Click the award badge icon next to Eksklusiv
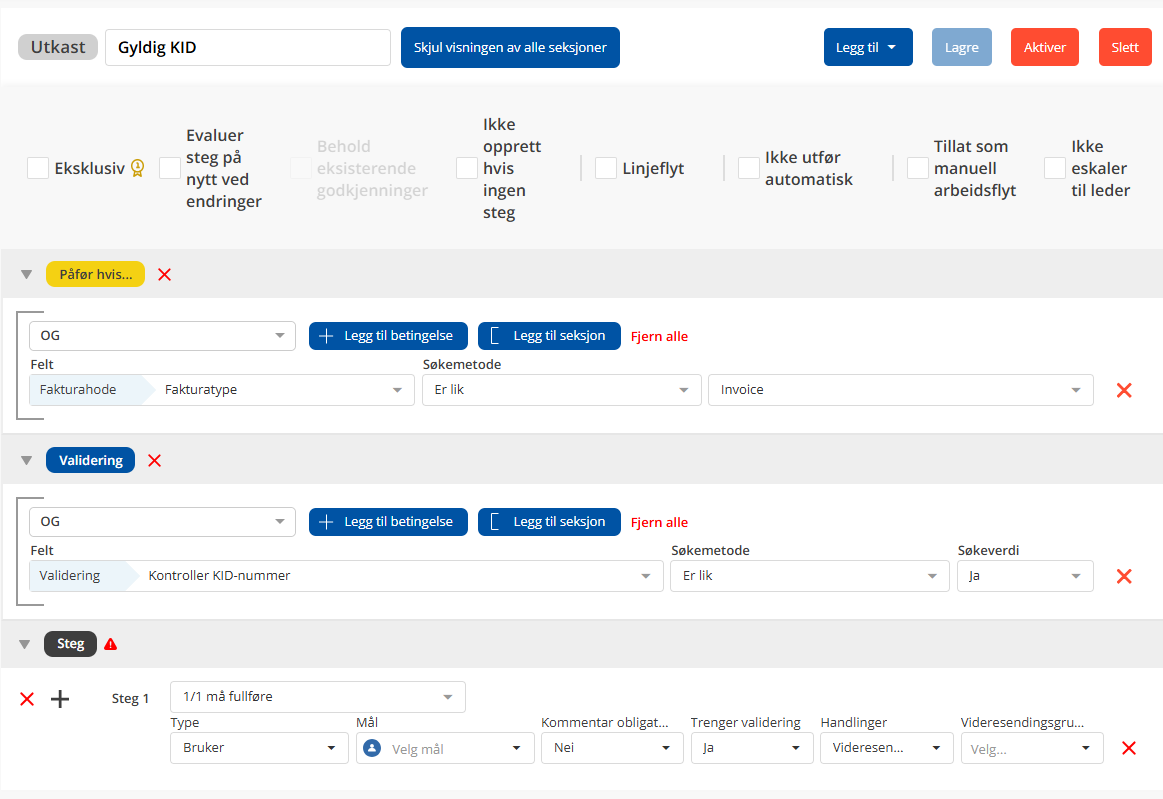 pos(137,168)
